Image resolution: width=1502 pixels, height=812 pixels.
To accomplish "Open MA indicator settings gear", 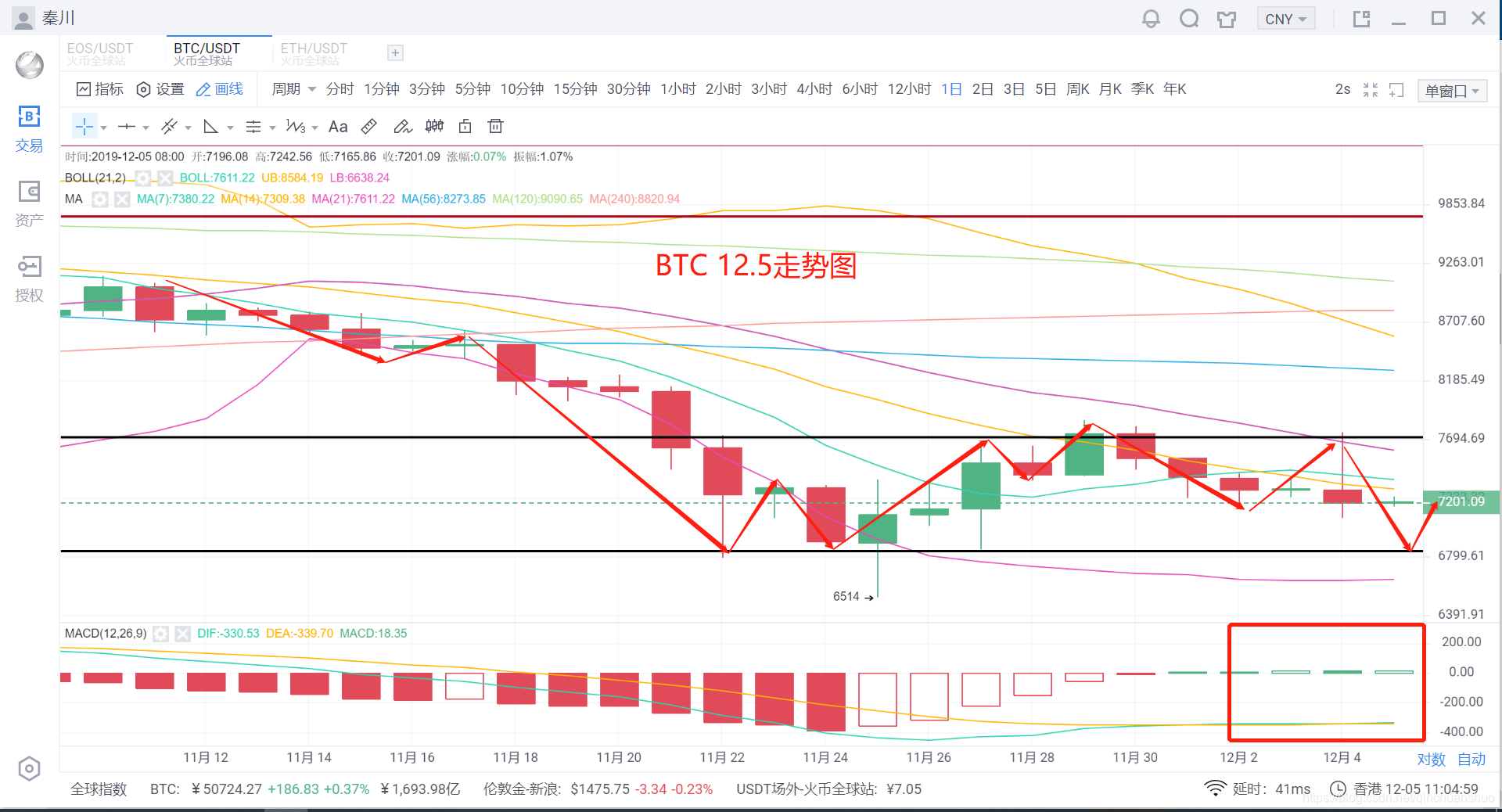I will point(100,199).
